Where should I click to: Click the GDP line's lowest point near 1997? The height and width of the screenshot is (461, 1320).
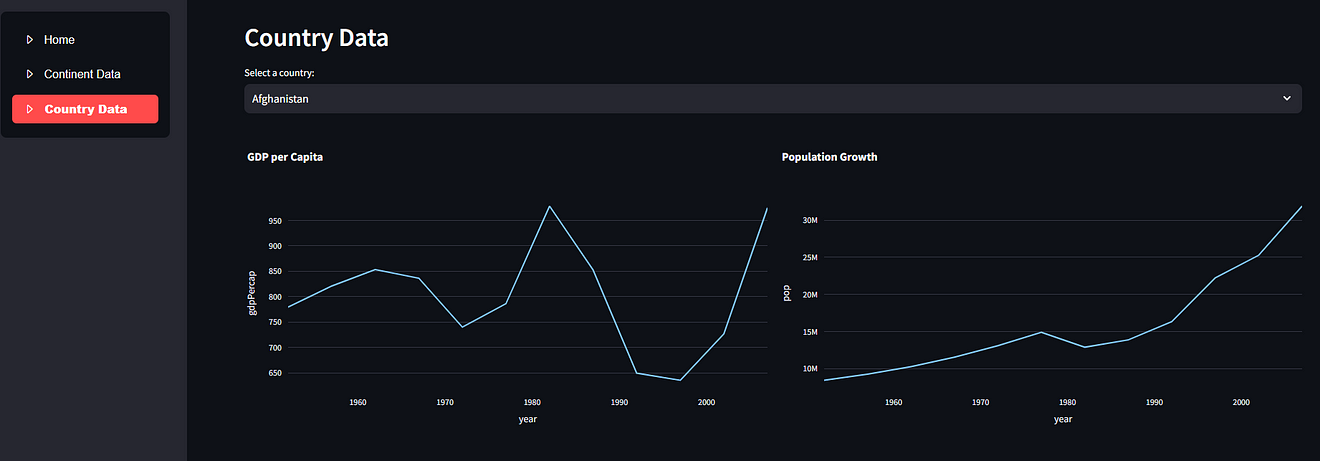coord(680,380)
